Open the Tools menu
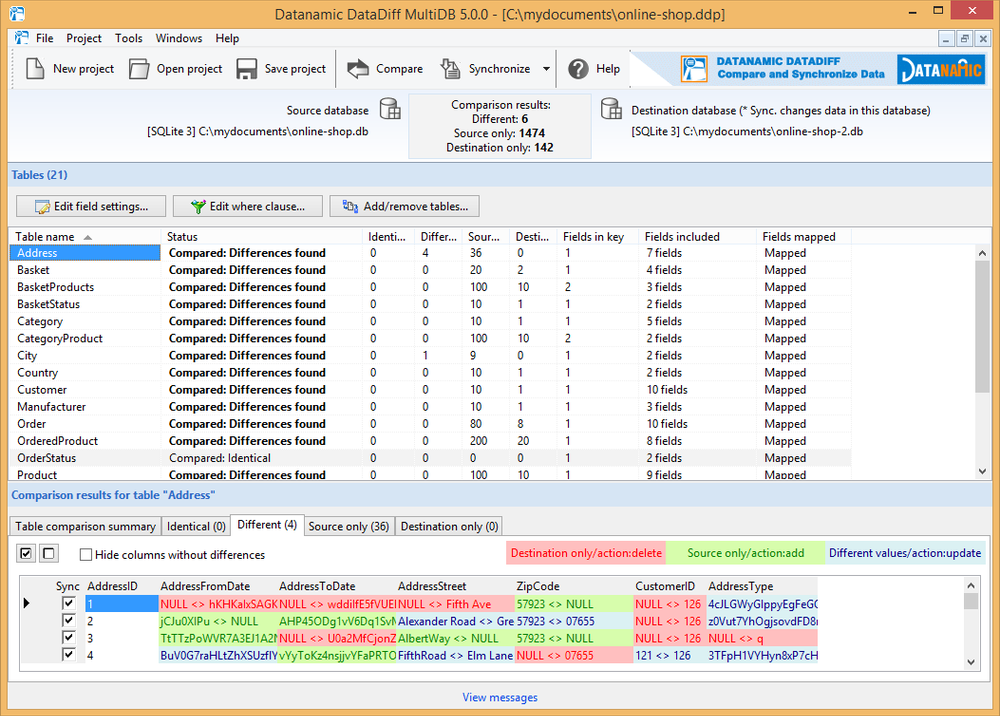1000x716 pixels. coord(128,38)
